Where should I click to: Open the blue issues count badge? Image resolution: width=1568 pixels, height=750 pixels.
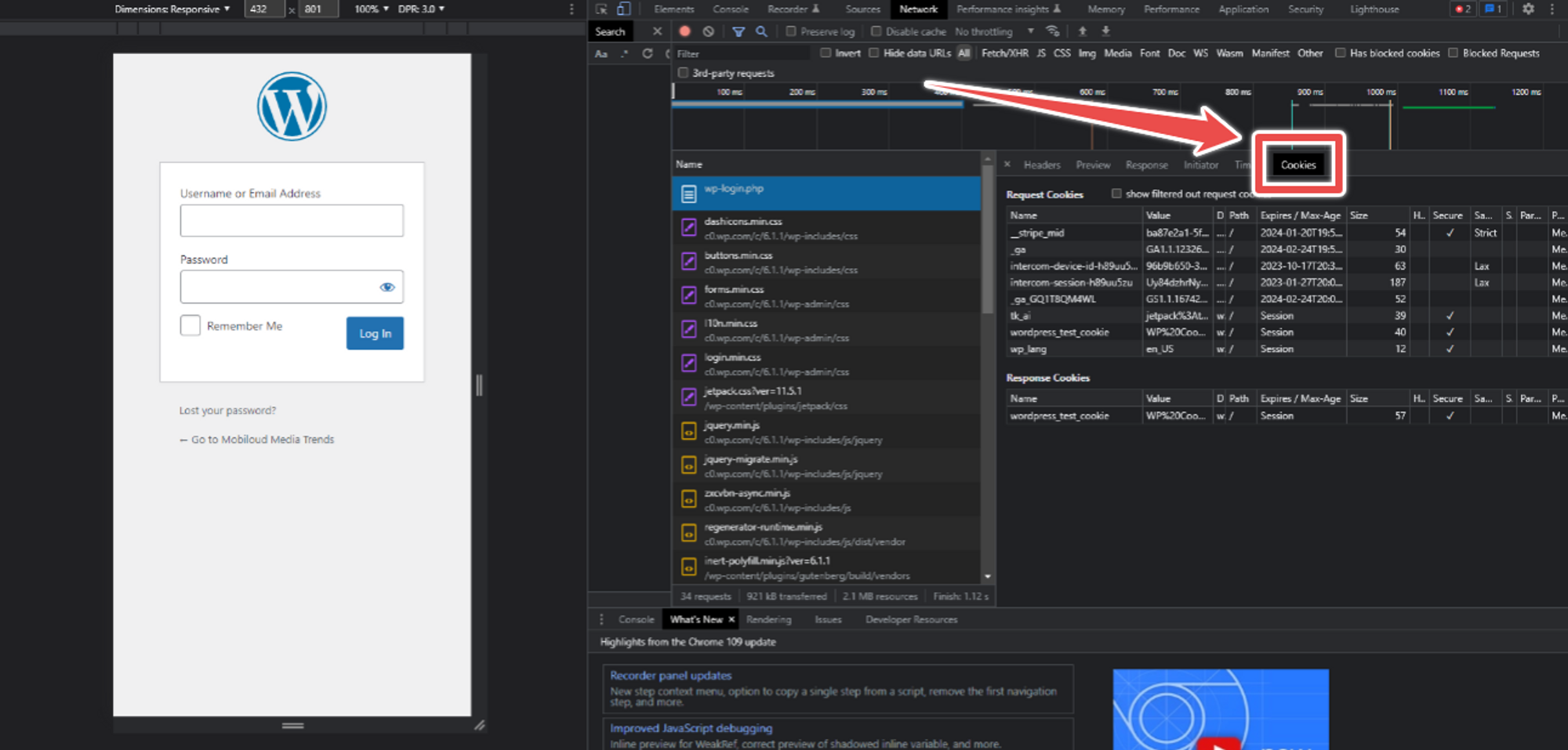(x=1493, y=9)
